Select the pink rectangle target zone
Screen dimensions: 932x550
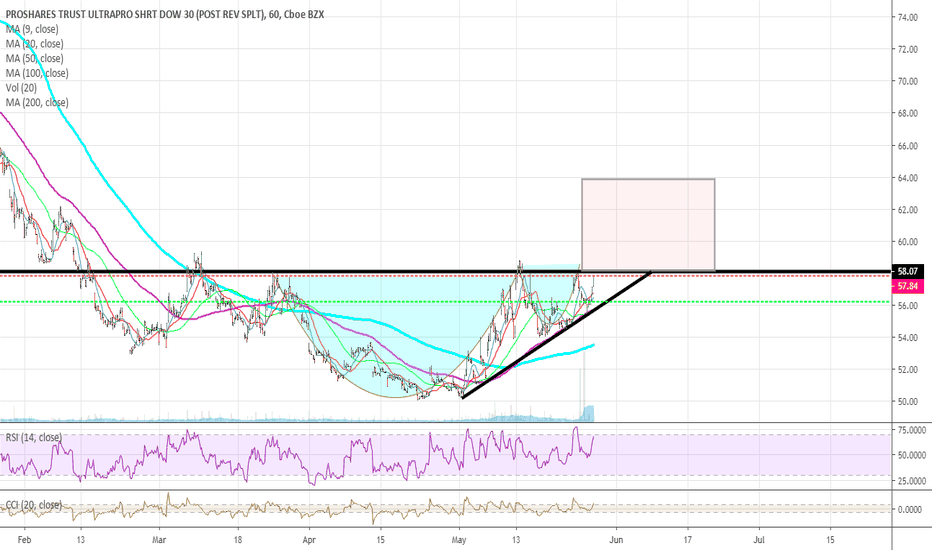[648, 225]
